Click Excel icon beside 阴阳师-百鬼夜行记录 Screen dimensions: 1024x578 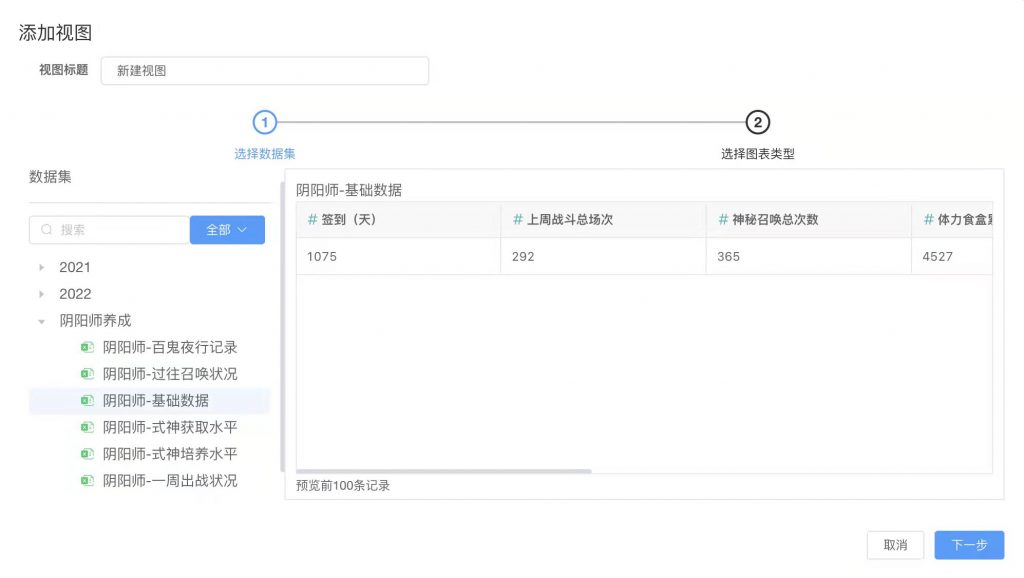pyautogui.click(x=87, y=347)
